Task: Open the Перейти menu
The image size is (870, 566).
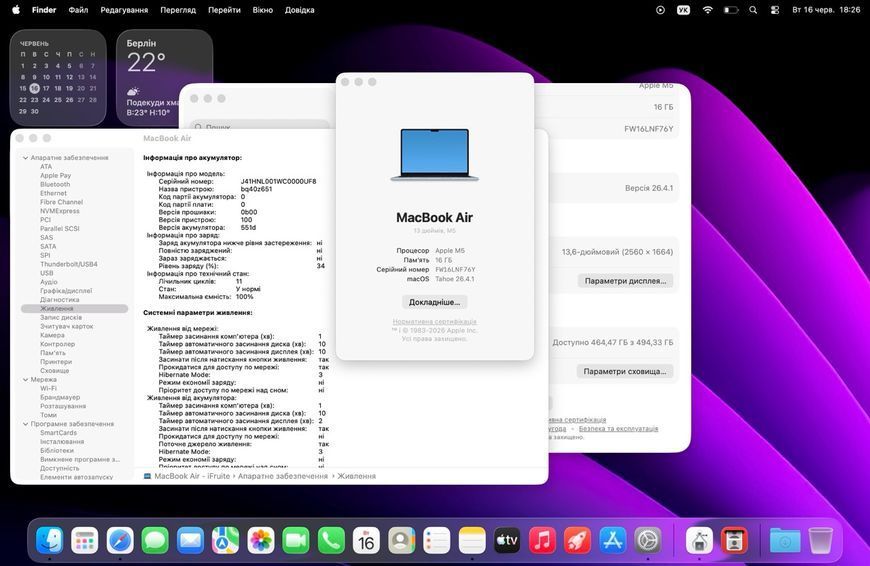Action: click(x=224, y=10)
